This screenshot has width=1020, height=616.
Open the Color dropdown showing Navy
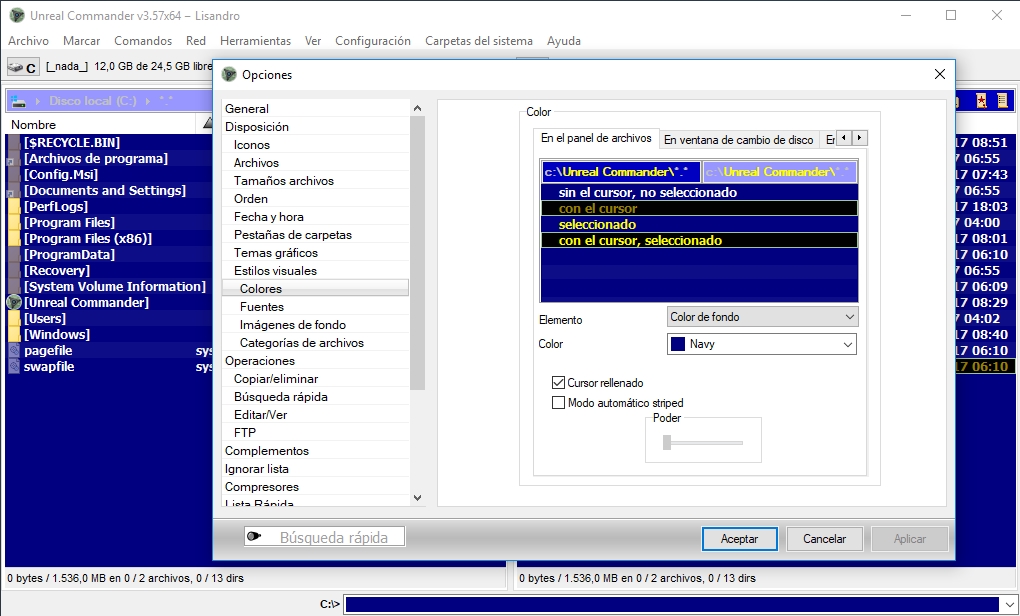pyautogui.click(x=762, y=344)
